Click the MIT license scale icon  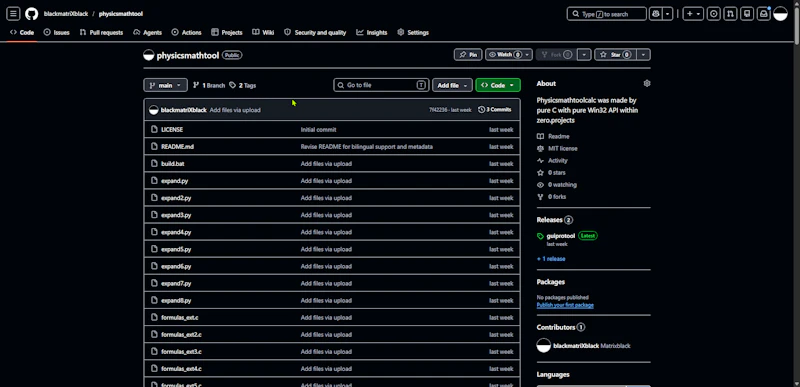point(541,148)
